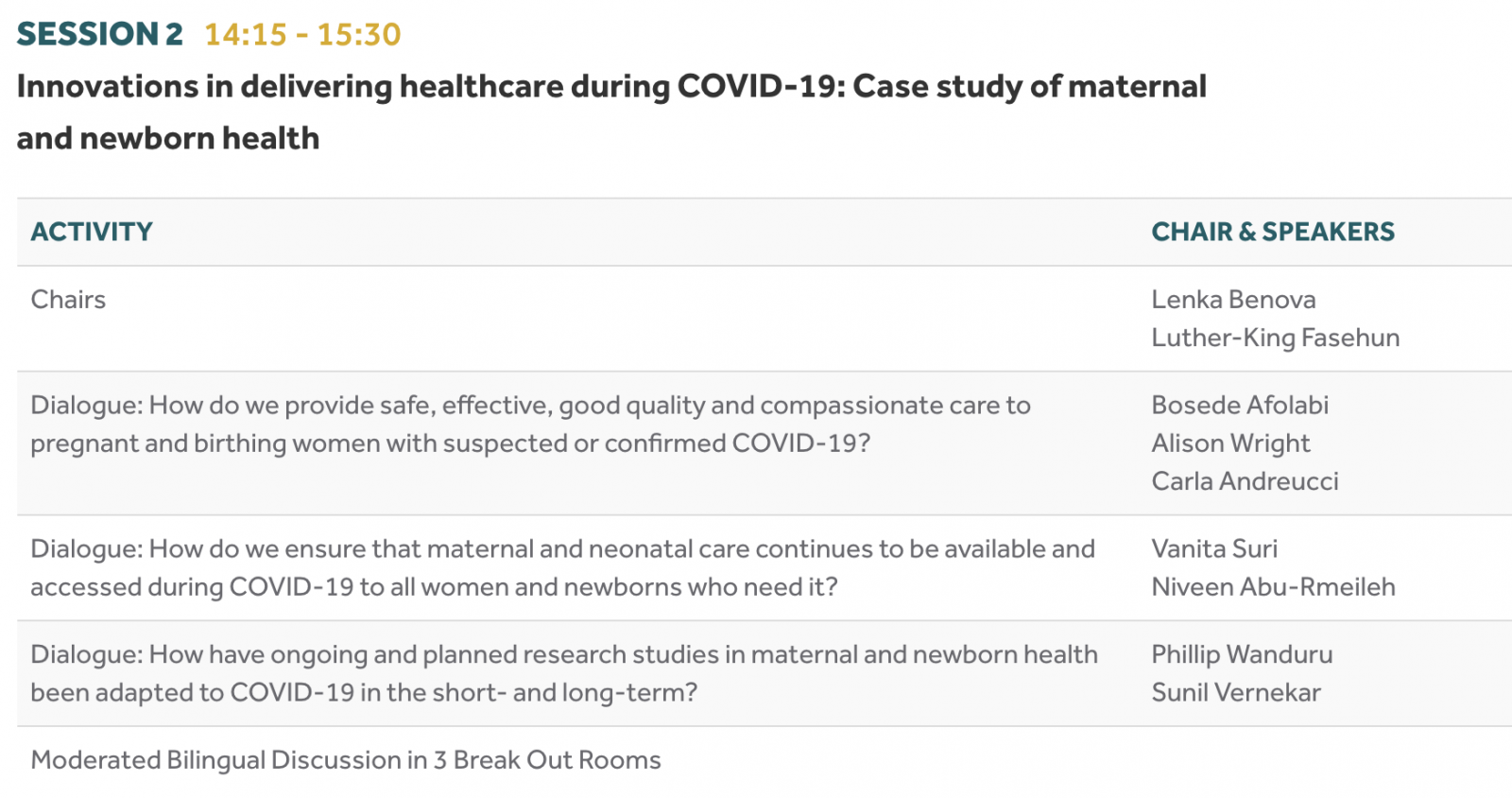1512x798 pixels.
Task: Select speaker name Phillip Wanduru
Action: 1242,654
